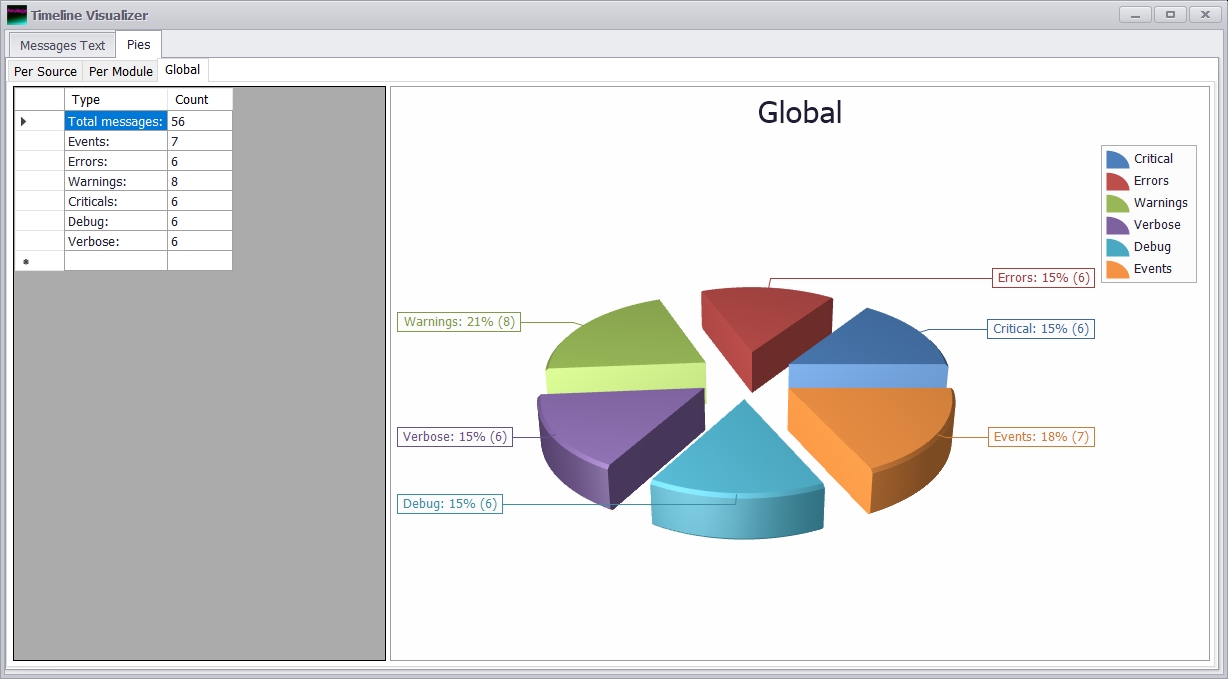1228x679 pixels.
Task: Click the Events legend swatch icon
Action: click(x=1115, y=268)
